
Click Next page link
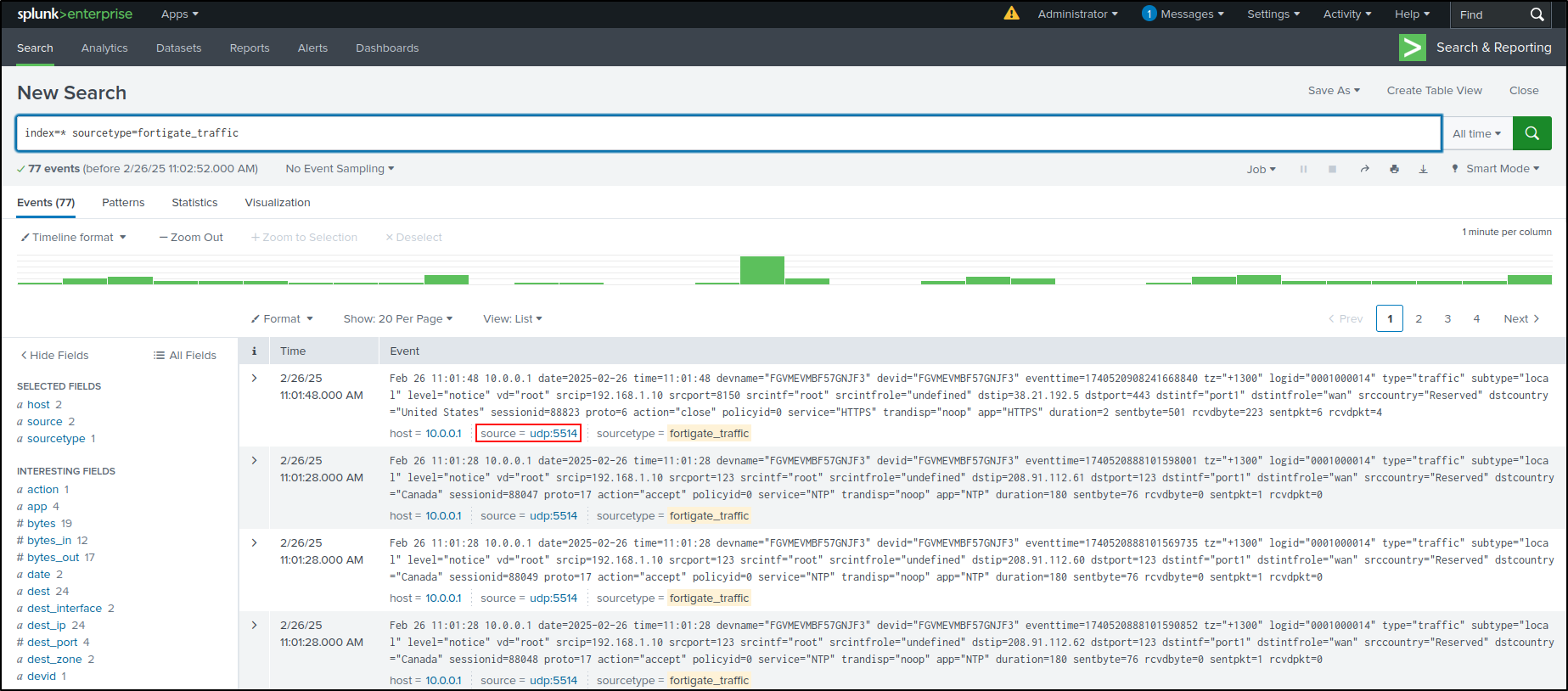click(1521, 319)
